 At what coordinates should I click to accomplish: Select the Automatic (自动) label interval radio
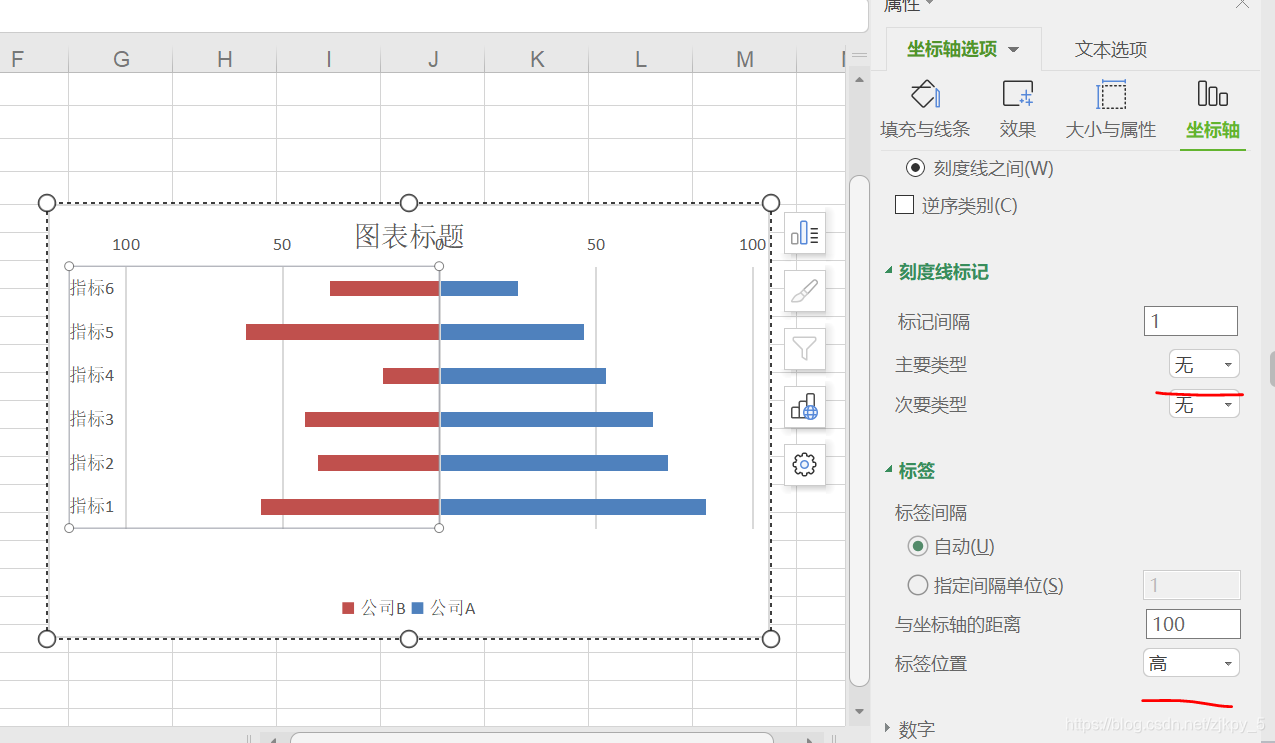tap(918, 546)
